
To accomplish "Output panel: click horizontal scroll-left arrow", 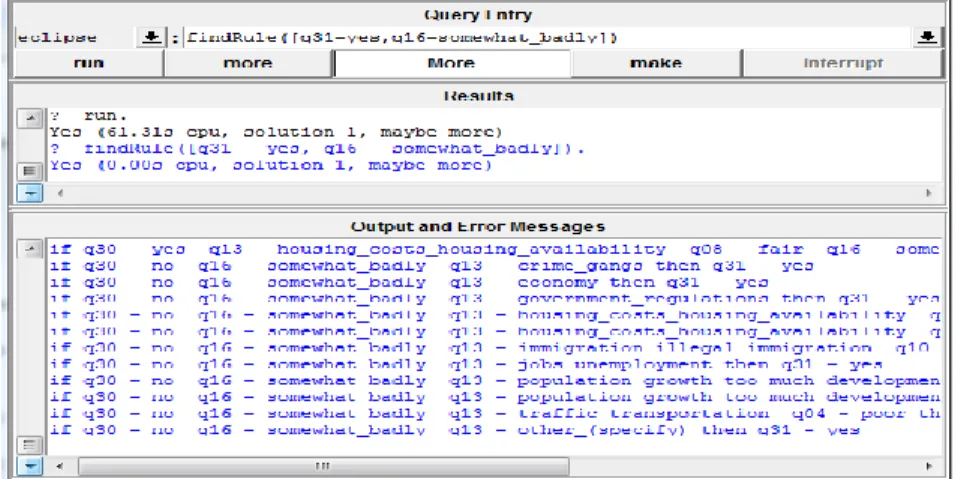I will 60,466.
